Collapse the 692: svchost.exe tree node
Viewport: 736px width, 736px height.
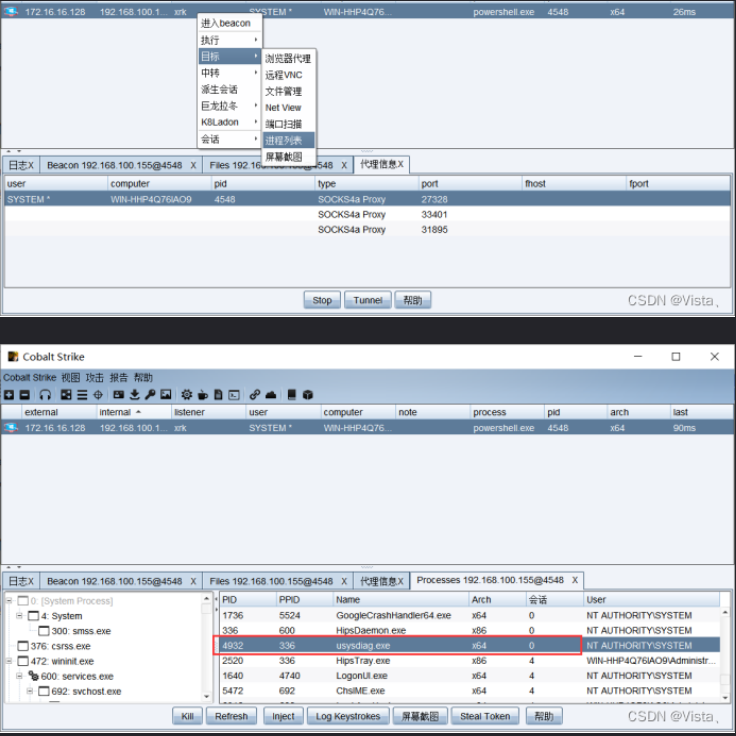click(30, 691)
